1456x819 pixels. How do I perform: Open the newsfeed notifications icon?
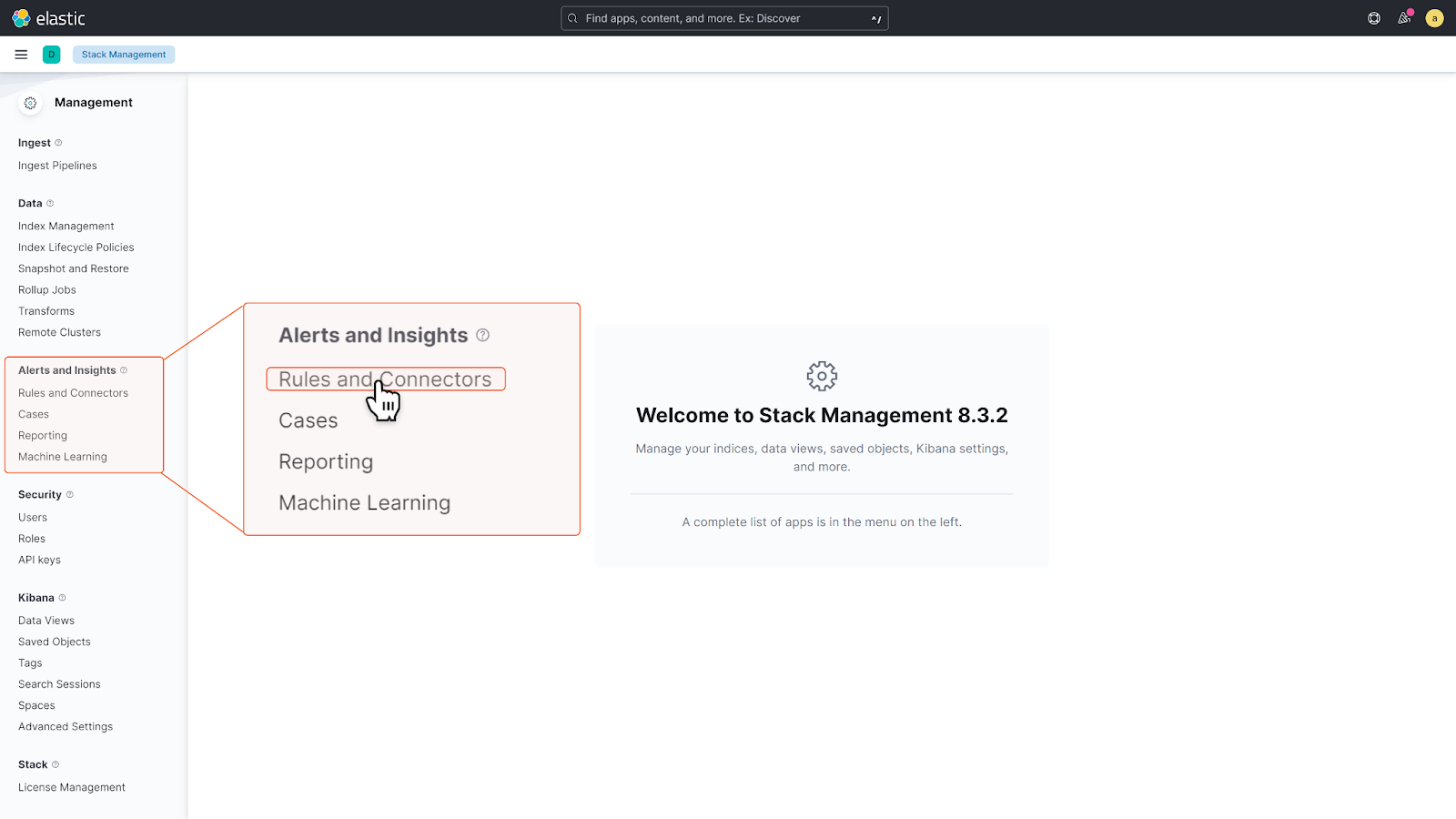point(1404,18)
